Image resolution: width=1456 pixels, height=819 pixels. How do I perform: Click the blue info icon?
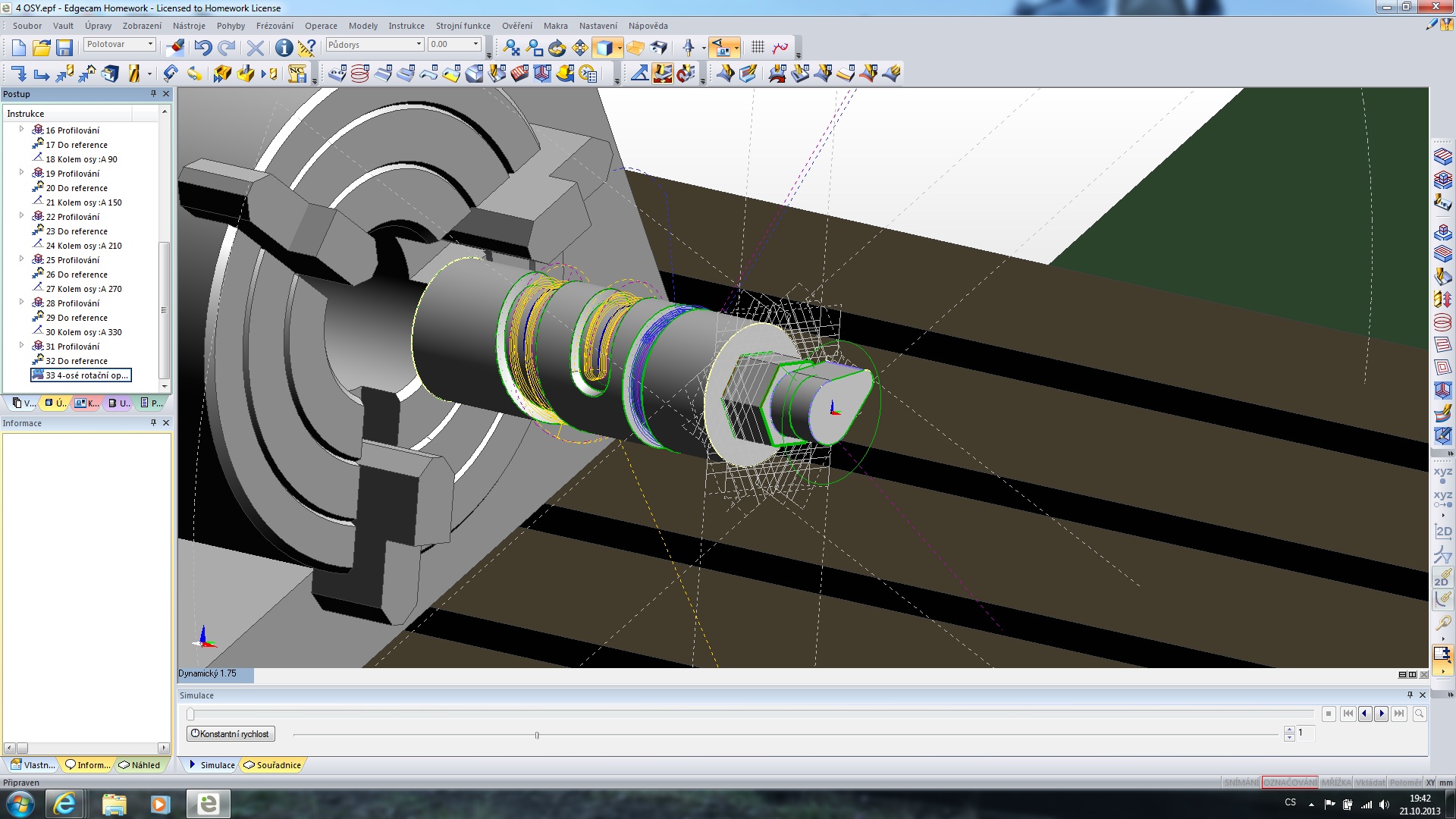[x=284, y=48]
